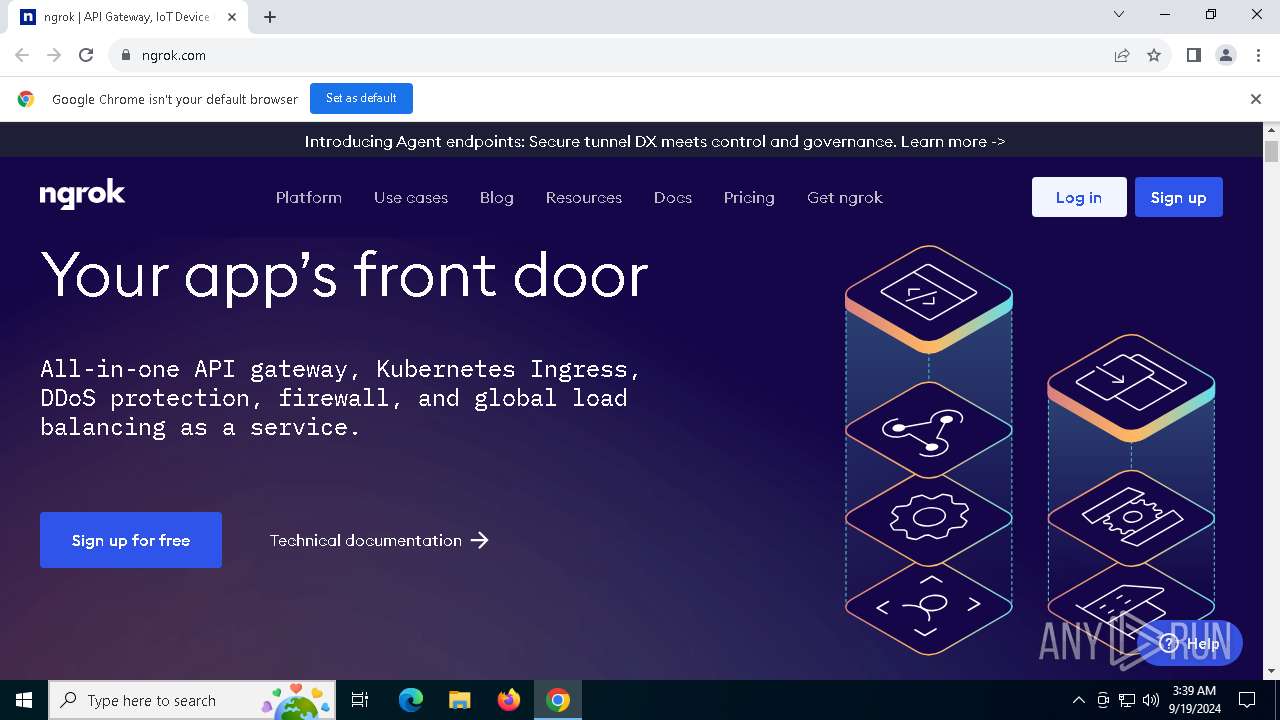
Task: Click Sign up for free button
Action: coord(131,540)
